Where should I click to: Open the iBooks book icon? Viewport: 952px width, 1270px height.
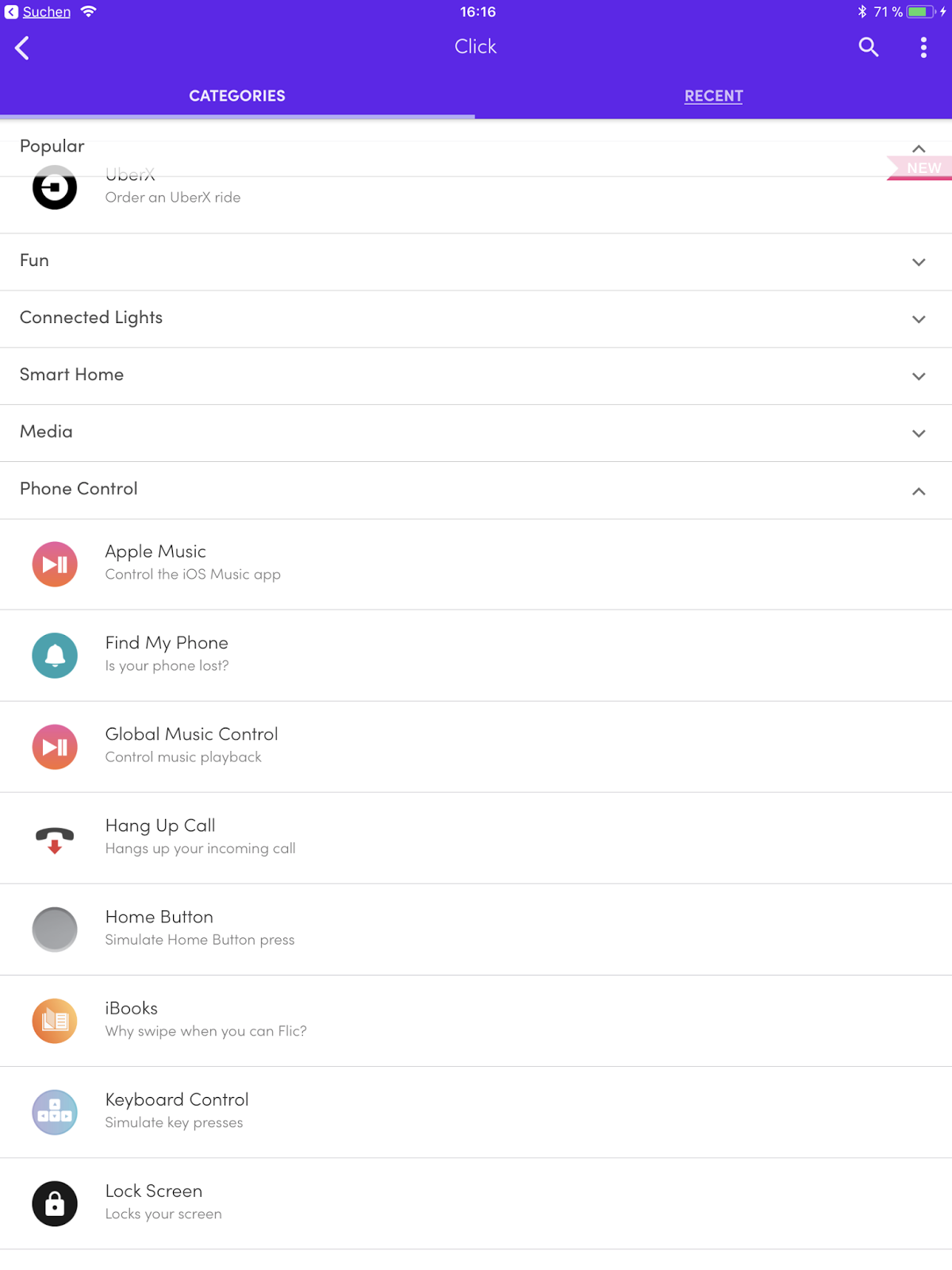pos(55,1021)
